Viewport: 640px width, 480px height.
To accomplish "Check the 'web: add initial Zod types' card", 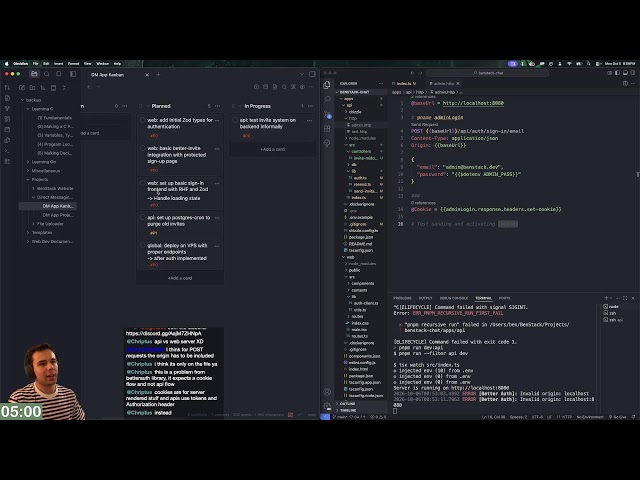I will (x=142, y=120).
